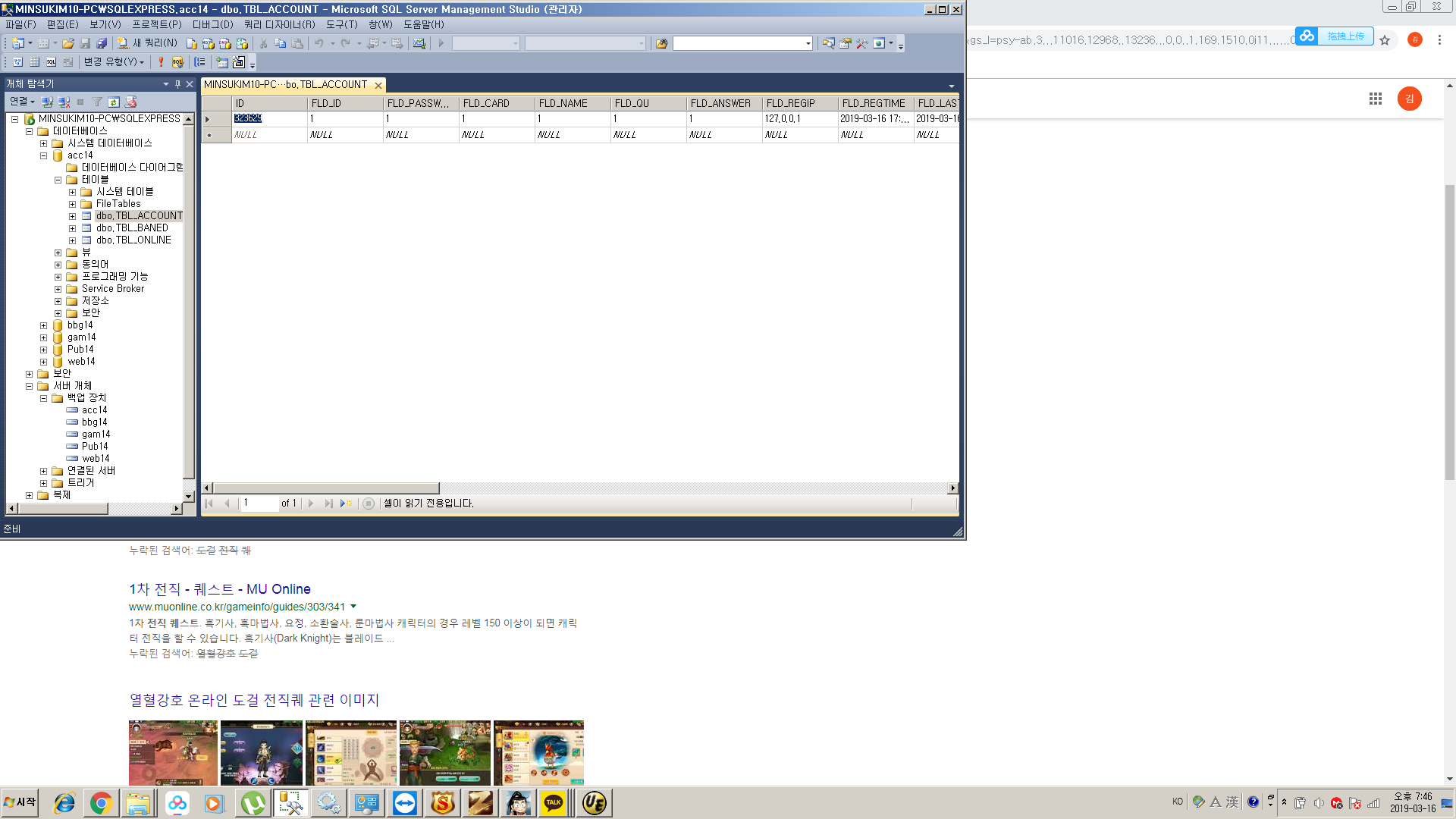Image resolution: width=1456 pixels, height=819 pixels.
Task: Click the bookmark star in Chrome address bar
Action: (1385, 40)
